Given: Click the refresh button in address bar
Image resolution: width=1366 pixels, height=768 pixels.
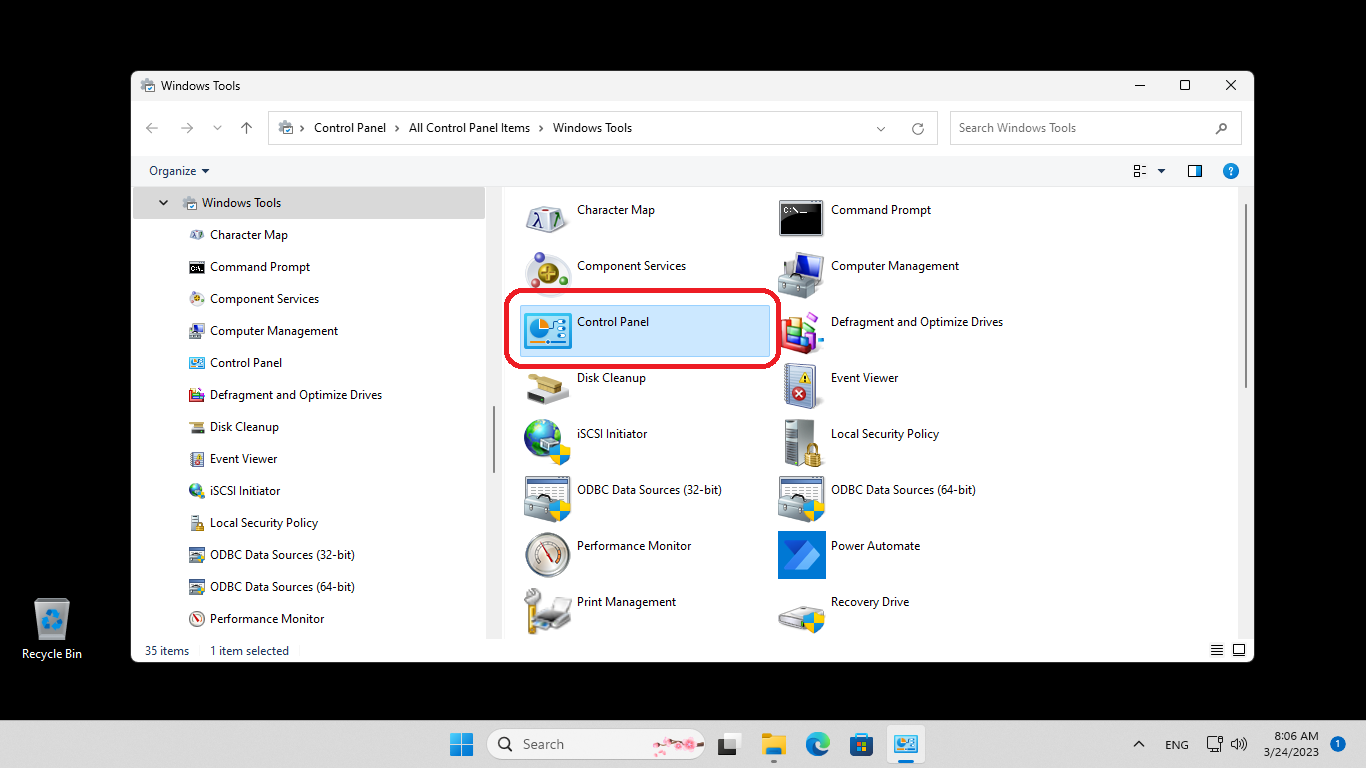Looking at the screenshot, I should click(918, 128).
